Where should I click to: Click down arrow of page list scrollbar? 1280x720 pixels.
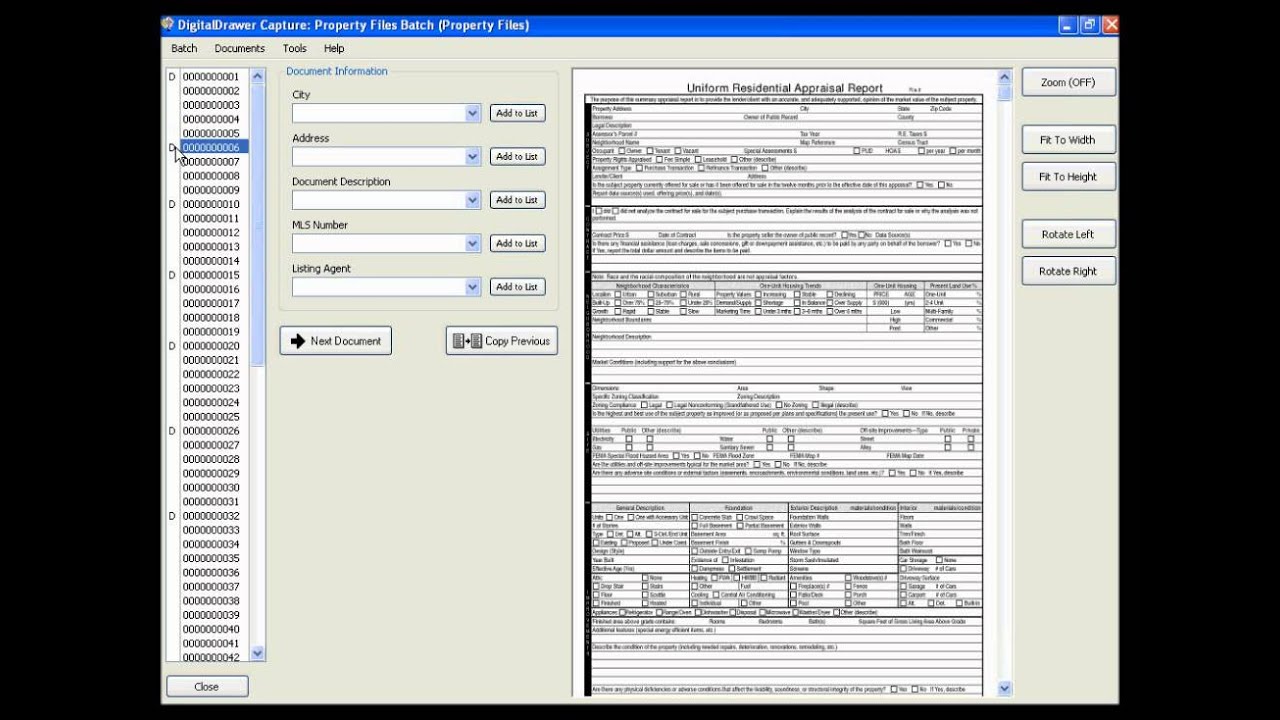point(258,653)
